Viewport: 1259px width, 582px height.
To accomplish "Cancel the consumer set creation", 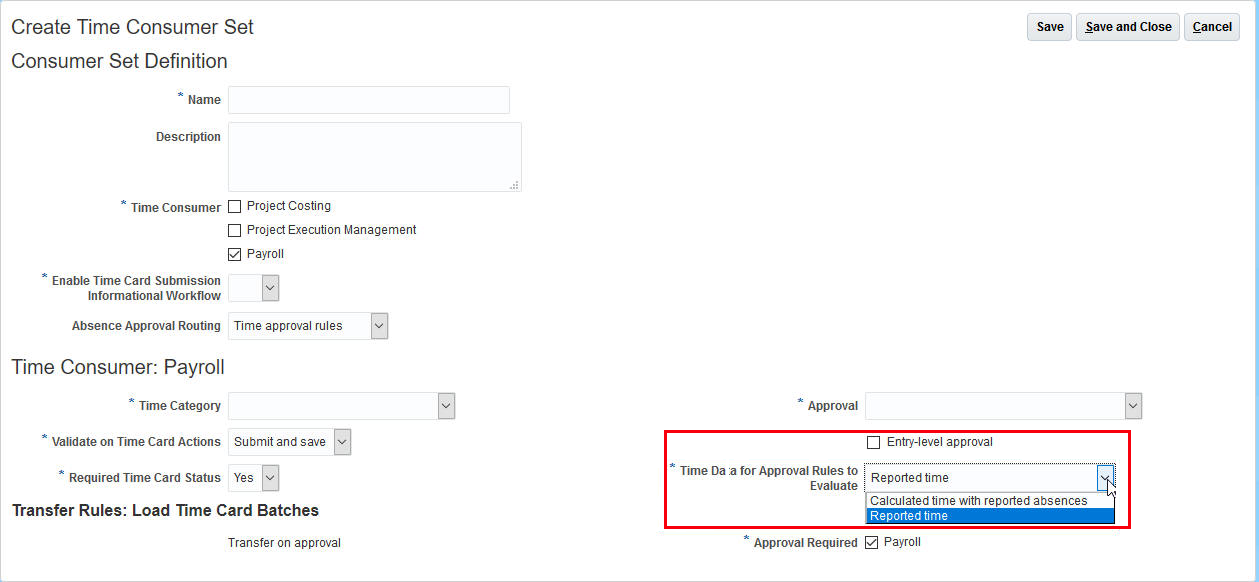I will pyautogui.click(x=1212, y=27).
